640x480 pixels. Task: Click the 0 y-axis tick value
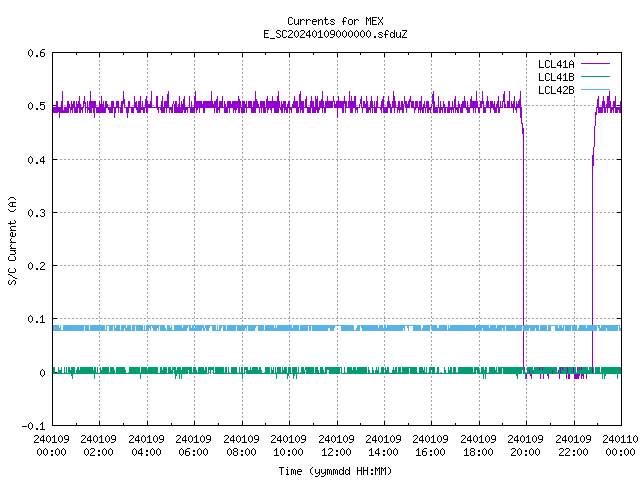(x=42, y=373)
